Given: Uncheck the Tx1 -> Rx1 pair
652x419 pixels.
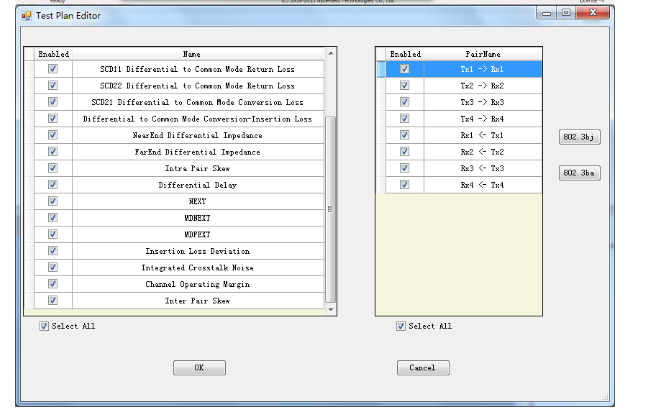Looking at the screenshot, I should click(x=405, y=69).
